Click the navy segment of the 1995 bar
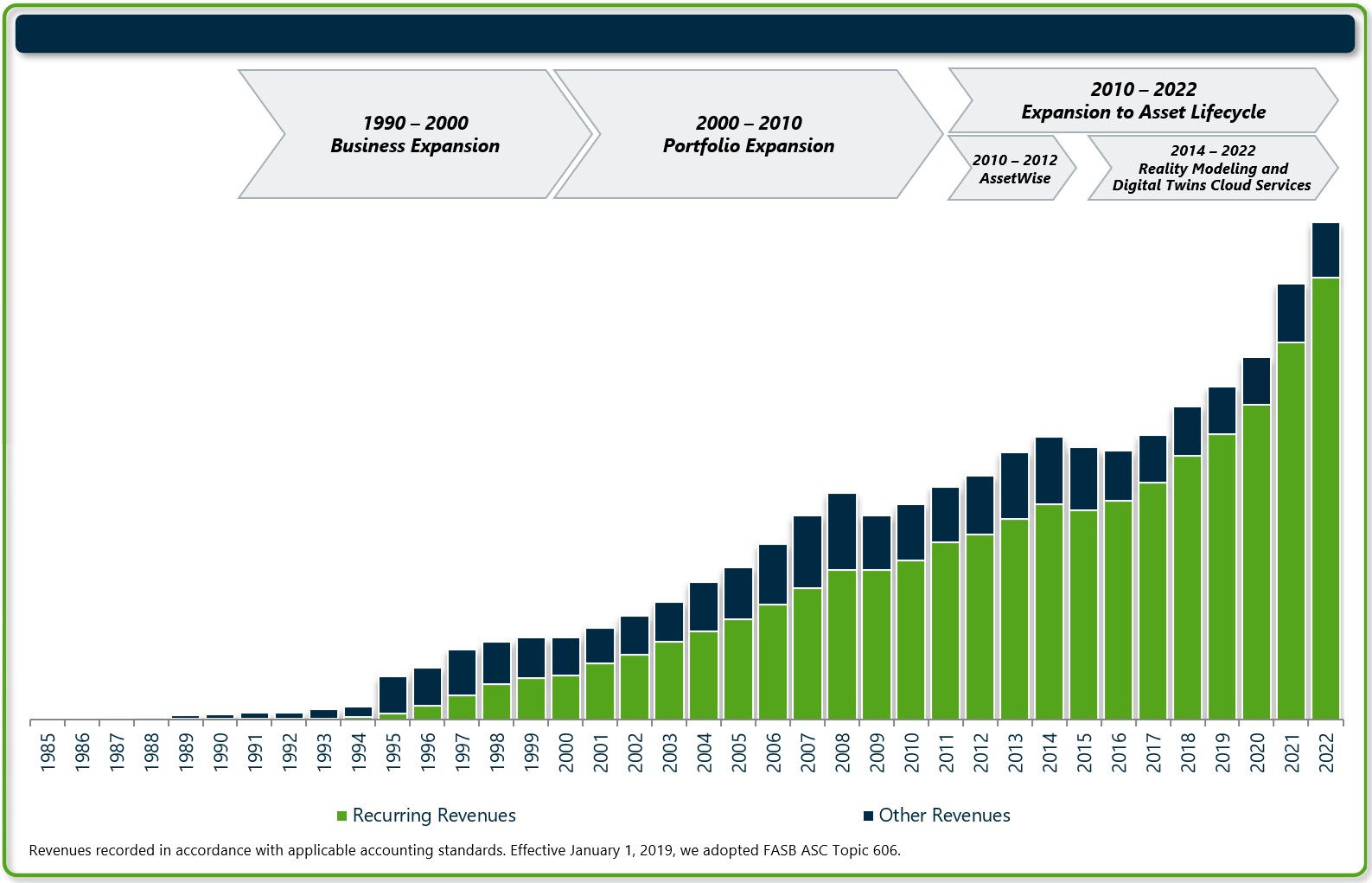The width and height of the screenshot is (1372, 883). [x=392, y=694]
